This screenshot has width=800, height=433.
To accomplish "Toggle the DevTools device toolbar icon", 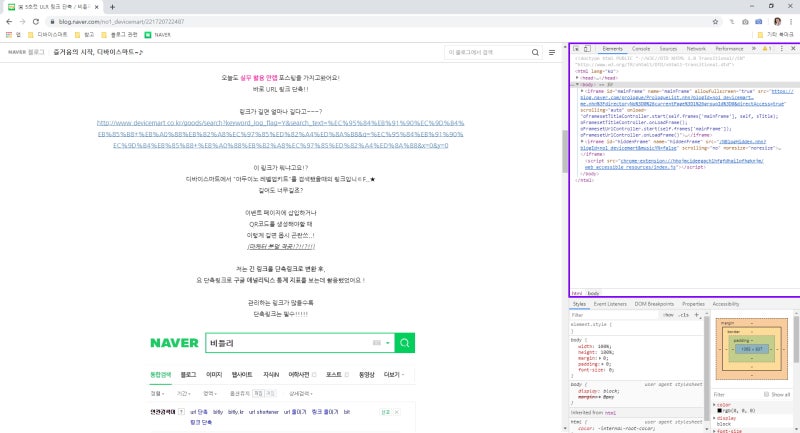I will click(587, 48).
